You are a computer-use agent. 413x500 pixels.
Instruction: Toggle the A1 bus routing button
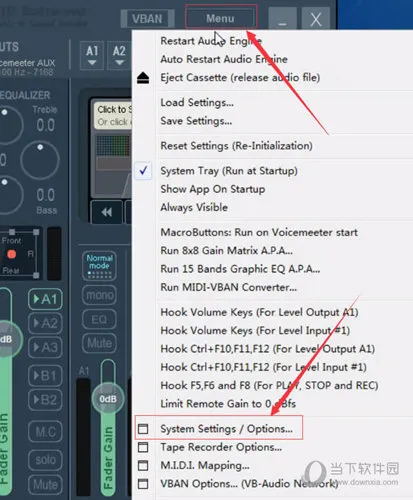pos(45,299)
